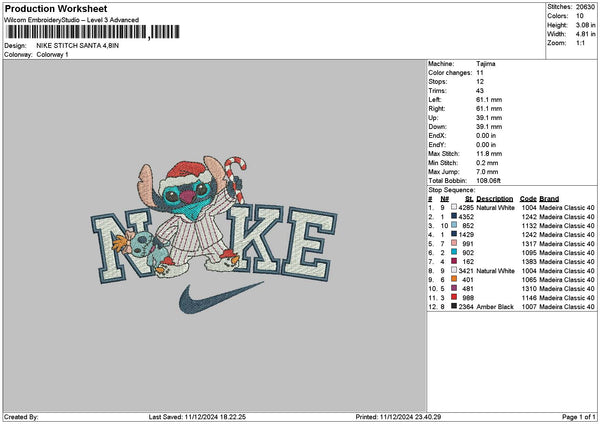Click code 1095 in stop row 6
600x424 pixels.
(529, 253)
